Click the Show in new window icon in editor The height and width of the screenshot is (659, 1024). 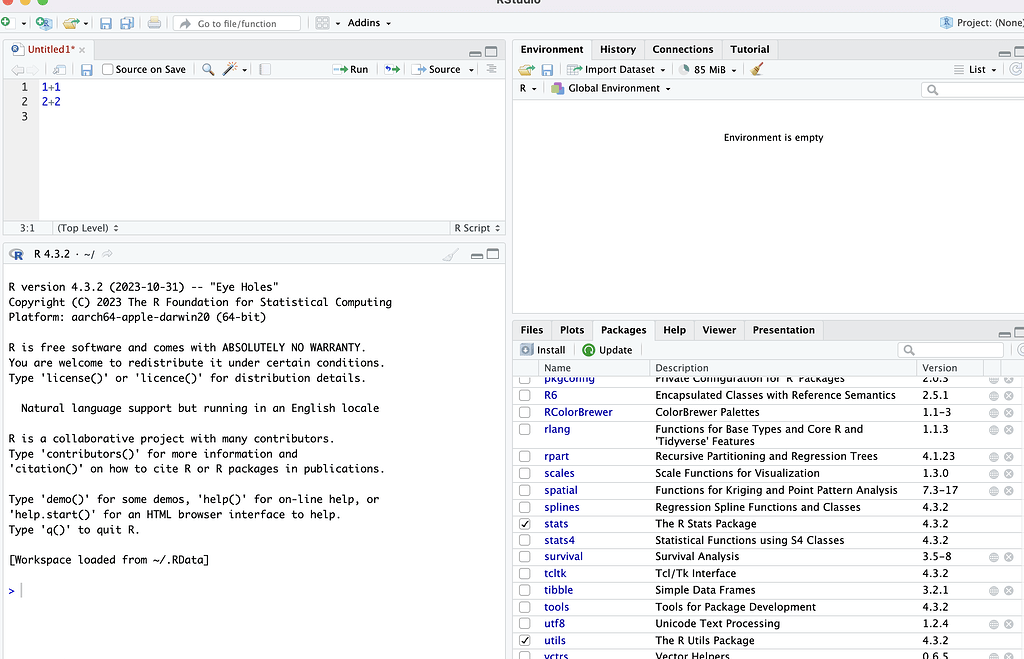coord(59,69)
